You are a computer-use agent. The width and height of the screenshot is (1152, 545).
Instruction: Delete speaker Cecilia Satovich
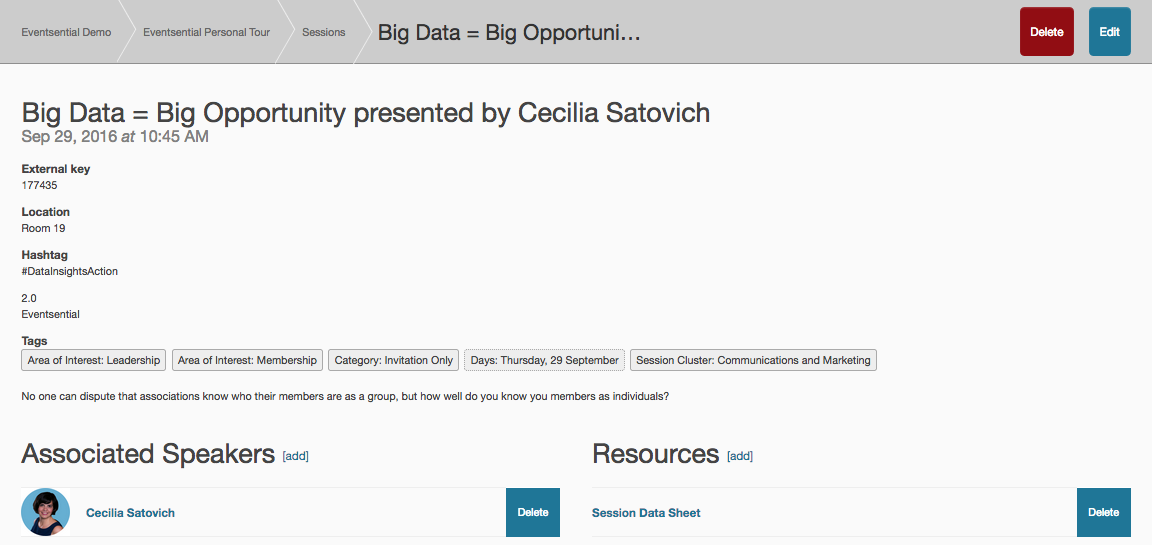(532, 512)
